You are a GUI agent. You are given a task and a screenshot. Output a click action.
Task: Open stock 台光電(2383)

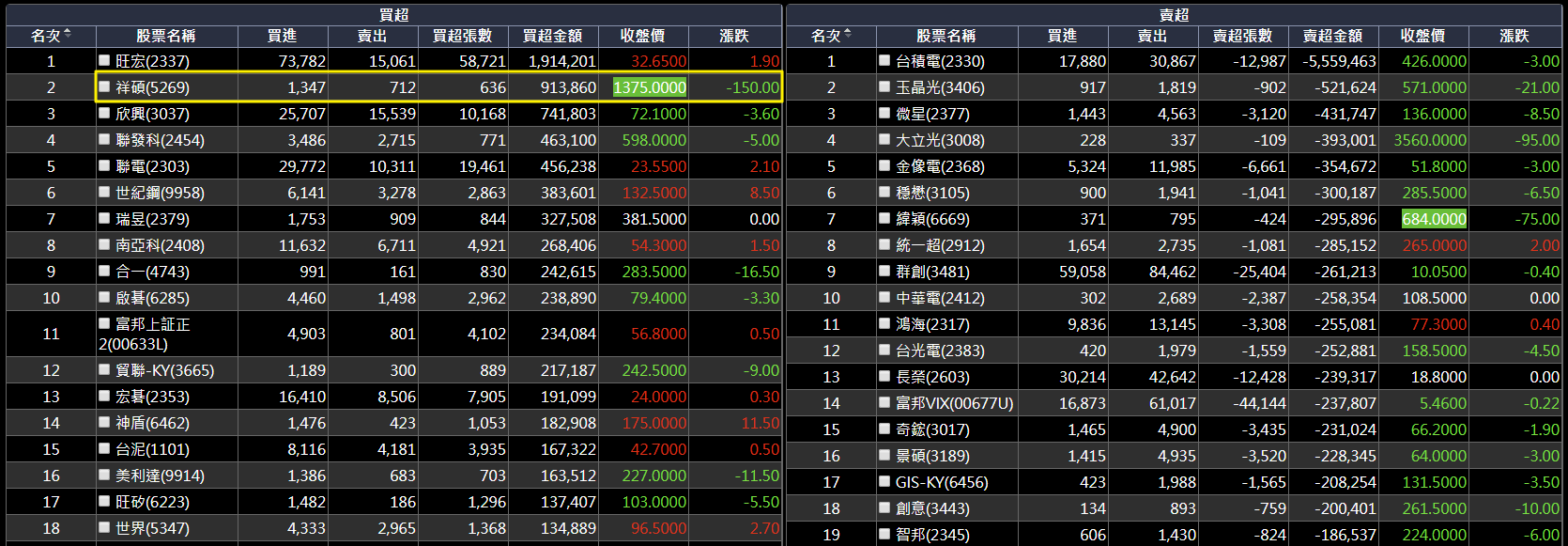point(940,351)
